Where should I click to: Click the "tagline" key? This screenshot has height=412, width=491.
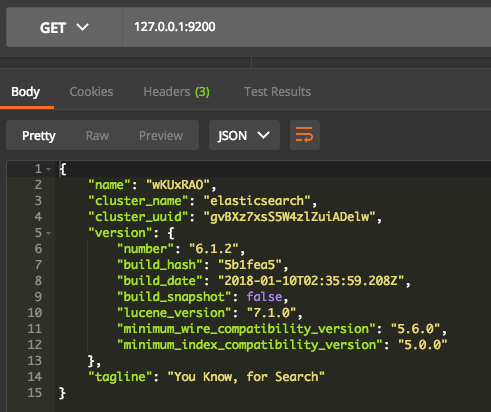(x=120, y=377)
